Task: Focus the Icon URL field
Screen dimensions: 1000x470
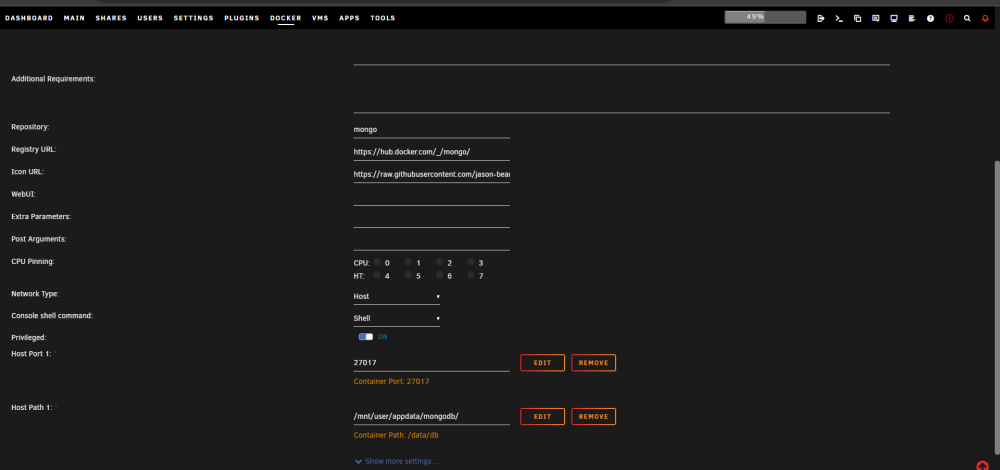Action: (x=432, y=174)
